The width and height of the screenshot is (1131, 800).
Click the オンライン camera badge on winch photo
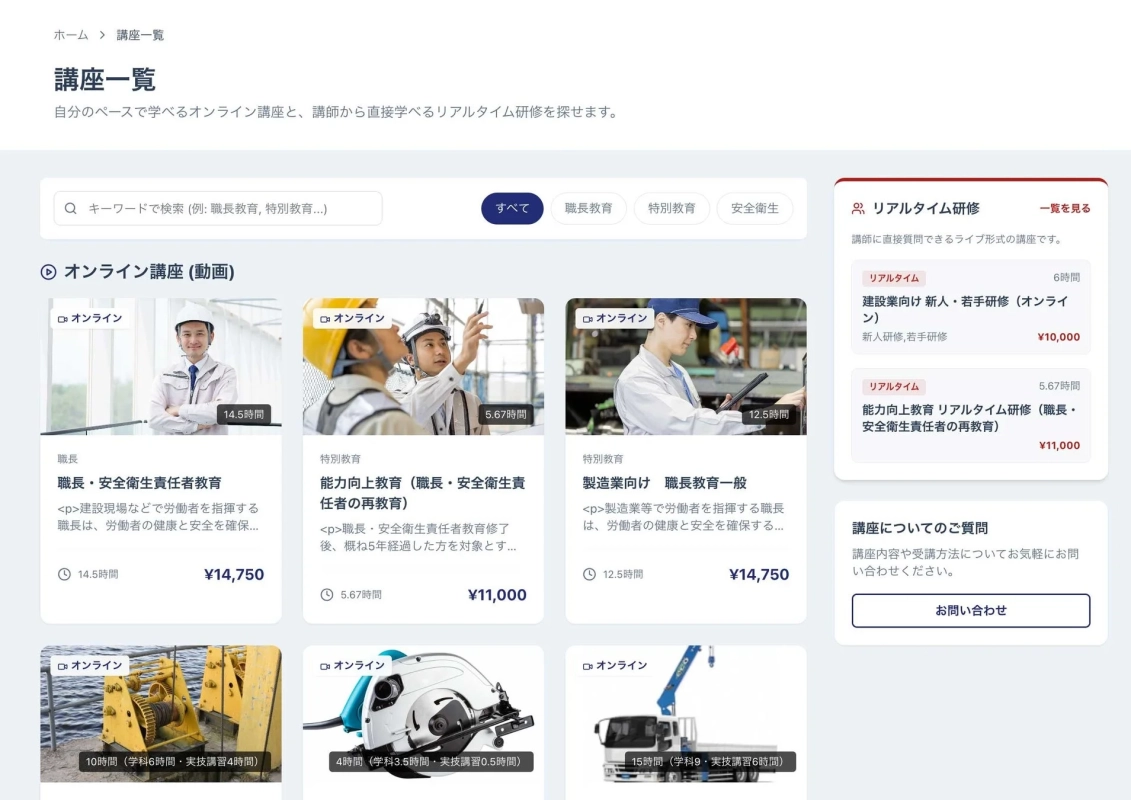tap(90, 666)
